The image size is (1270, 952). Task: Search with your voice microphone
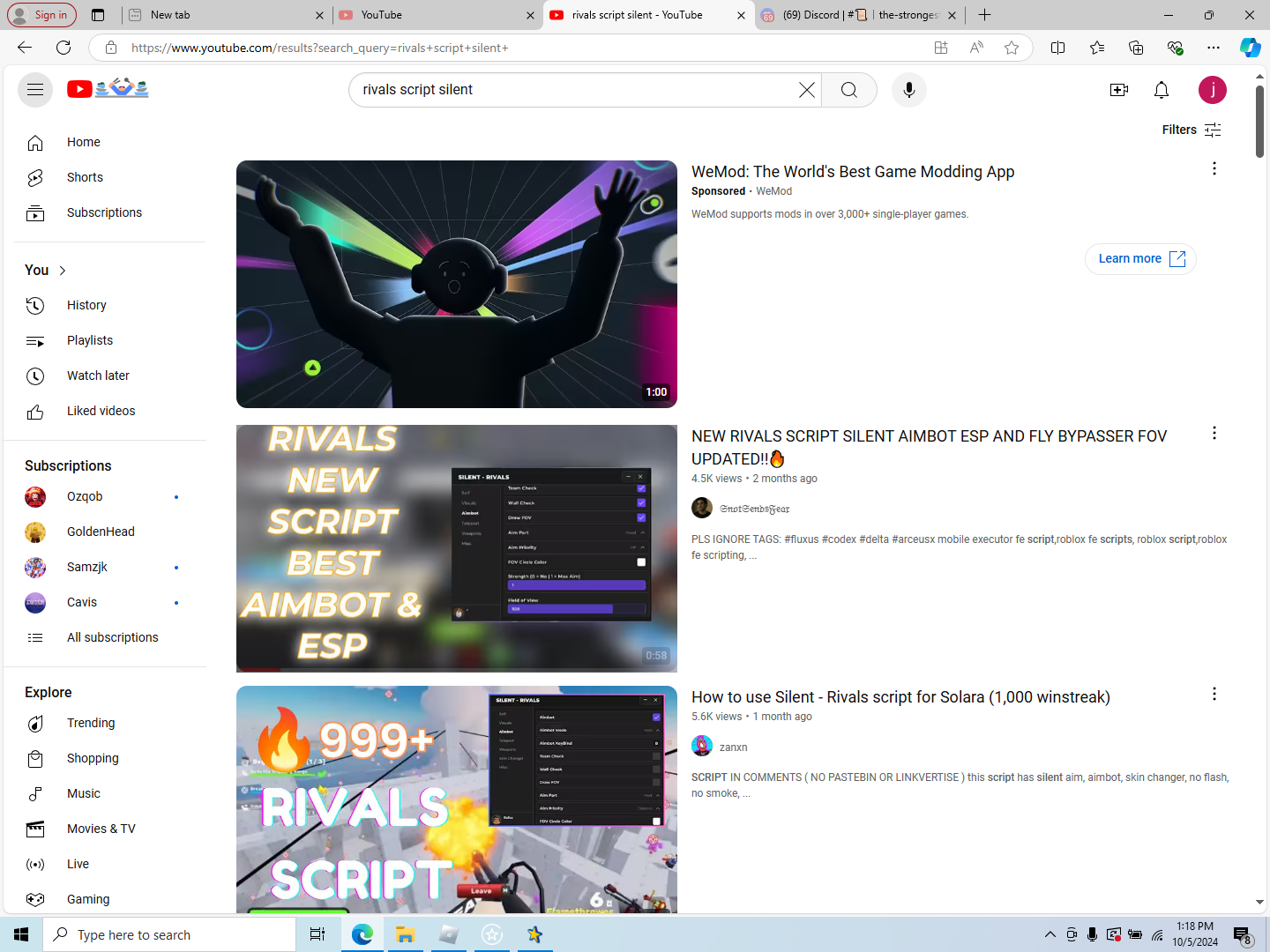pos(908,90)
